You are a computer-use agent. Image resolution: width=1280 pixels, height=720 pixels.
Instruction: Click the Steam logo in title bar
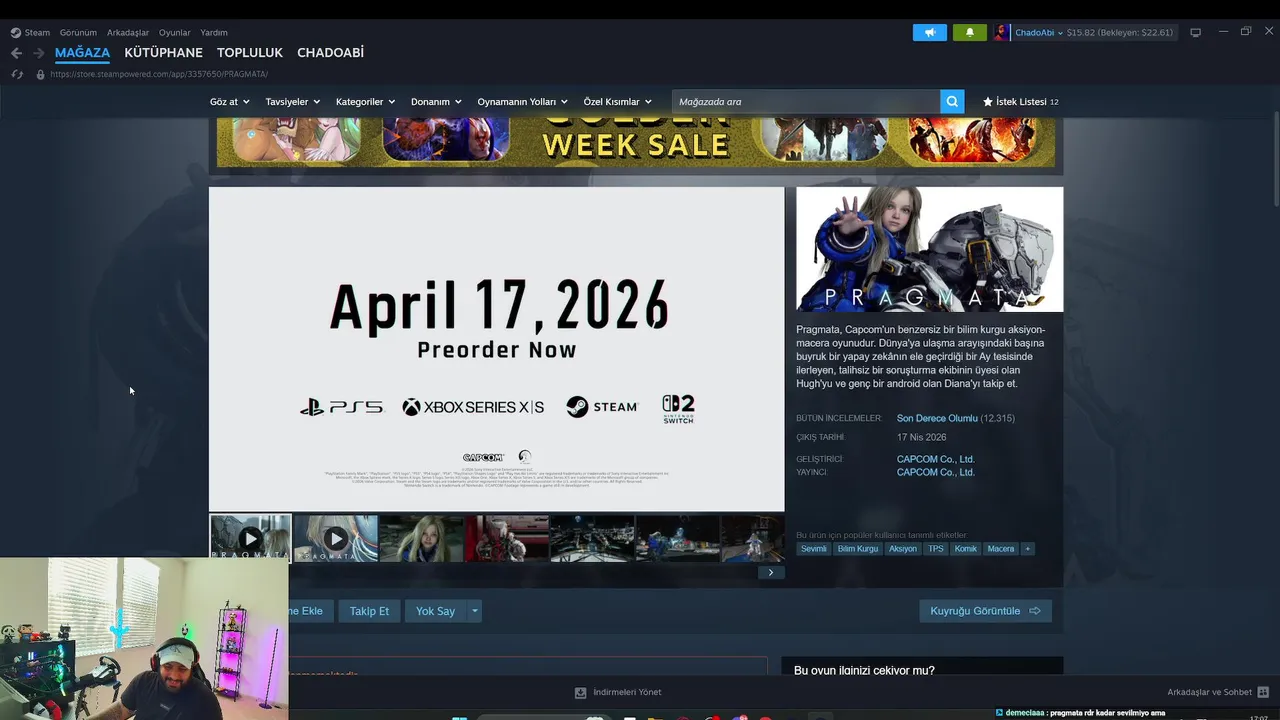15,32
